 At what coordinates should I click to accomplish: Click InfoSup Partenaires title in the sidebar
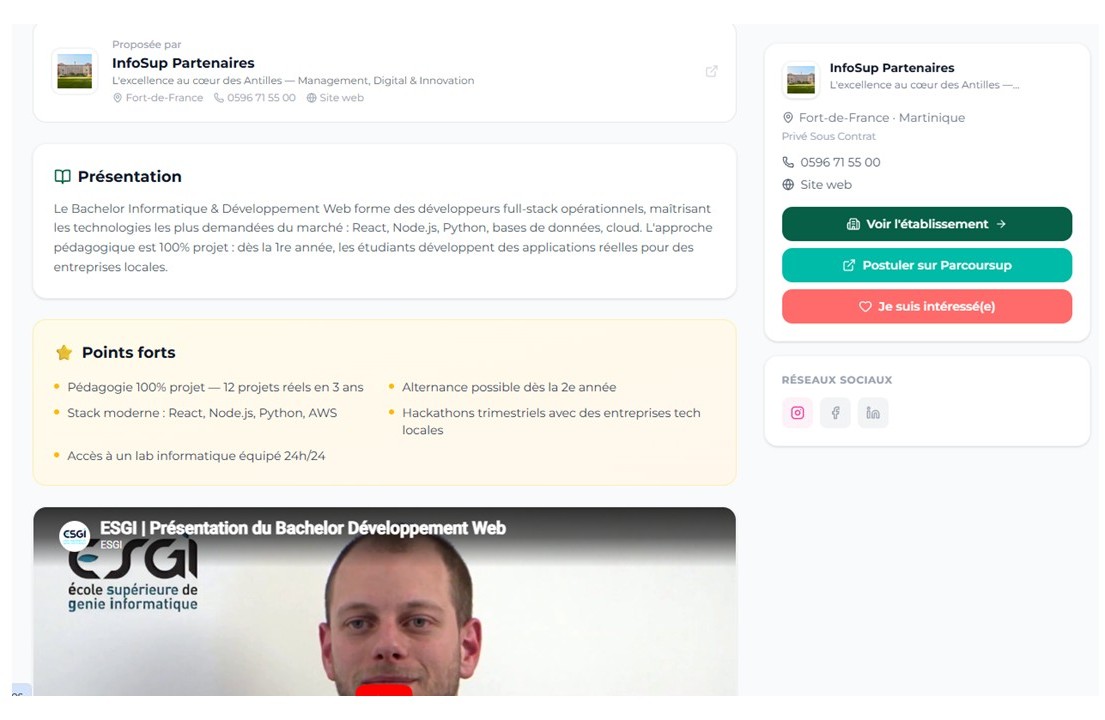click(x=892, y=68)
